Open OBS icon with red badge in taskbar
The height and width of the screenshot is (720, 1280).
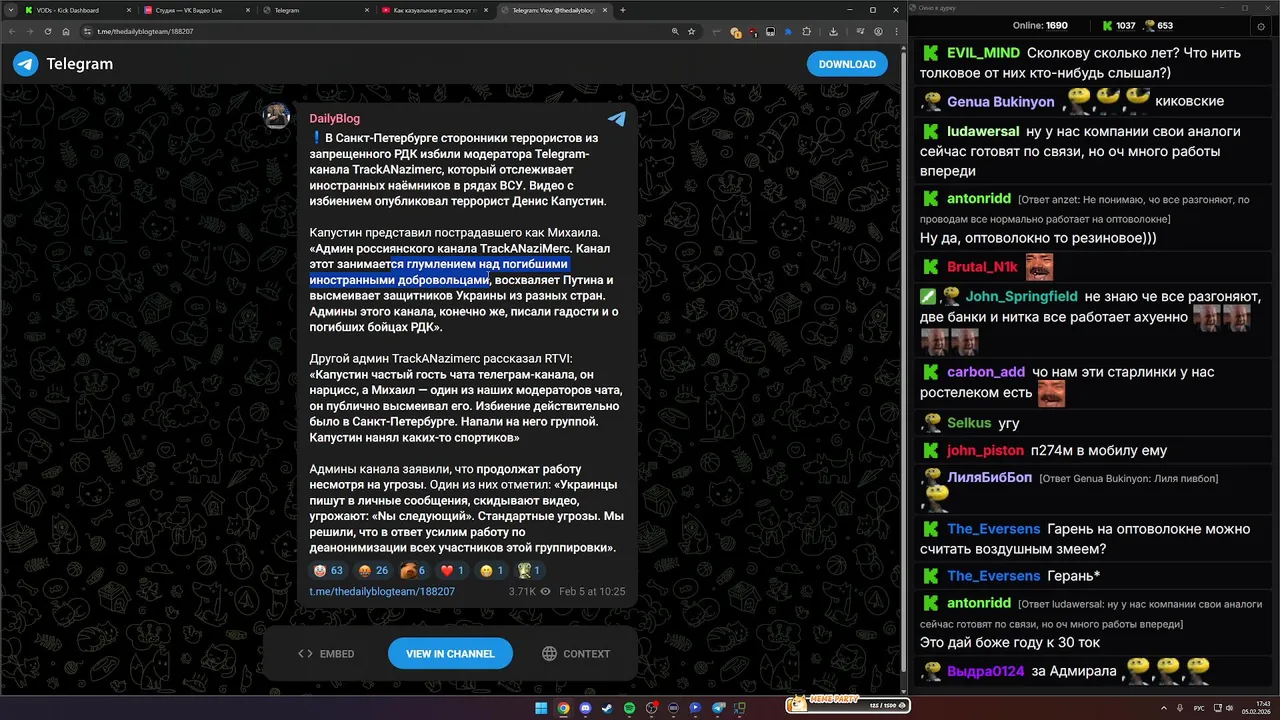coord(651,708)
